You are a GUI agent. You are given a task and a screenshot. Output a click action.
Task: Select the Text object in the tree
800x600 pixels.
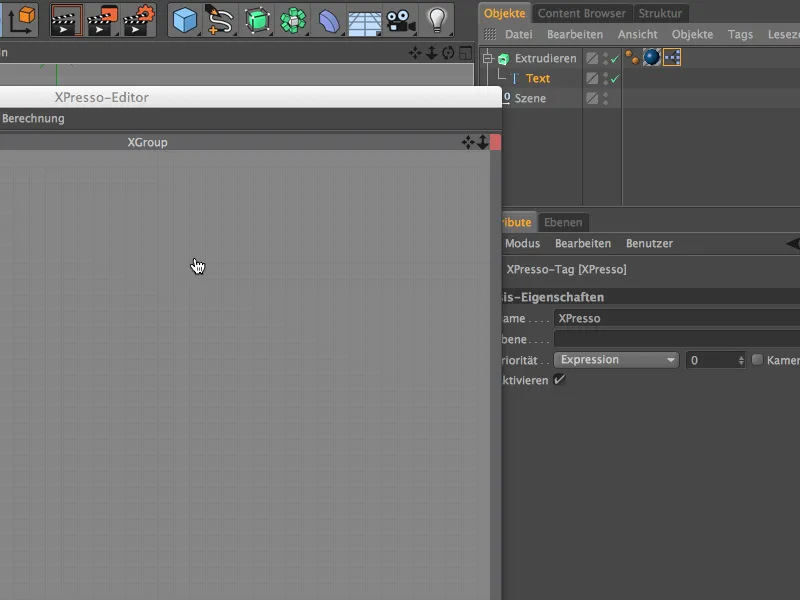[x=538, y=79]
